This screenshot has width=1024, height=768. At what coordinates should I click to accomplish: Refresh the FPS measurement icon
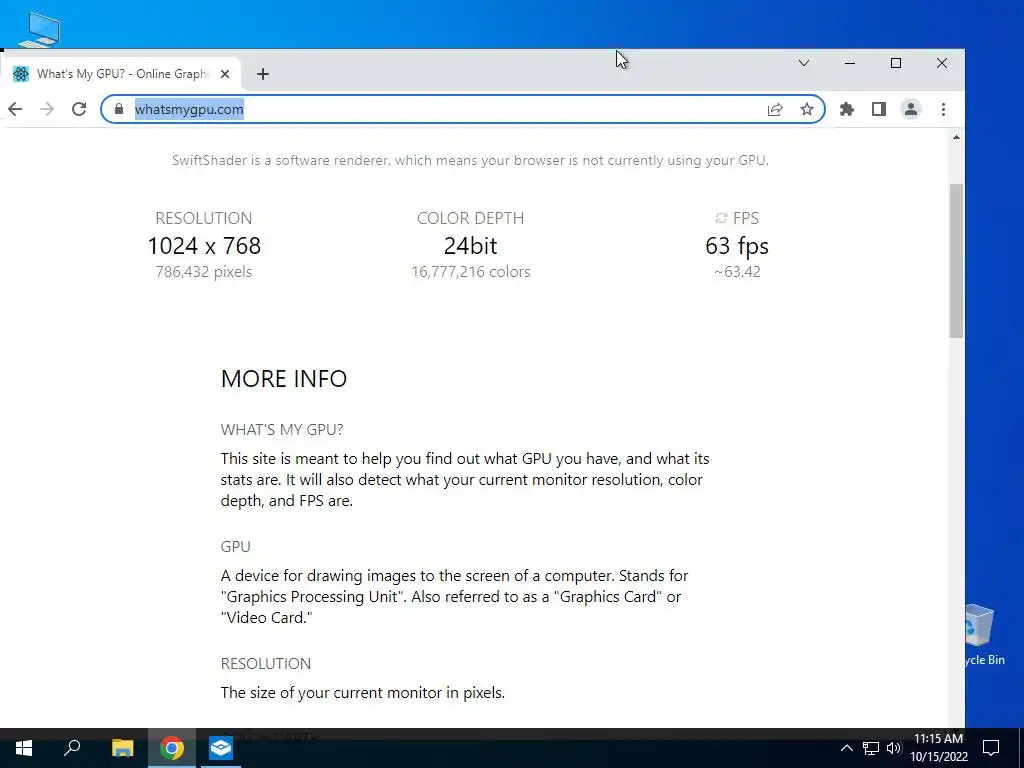(721, 218)
